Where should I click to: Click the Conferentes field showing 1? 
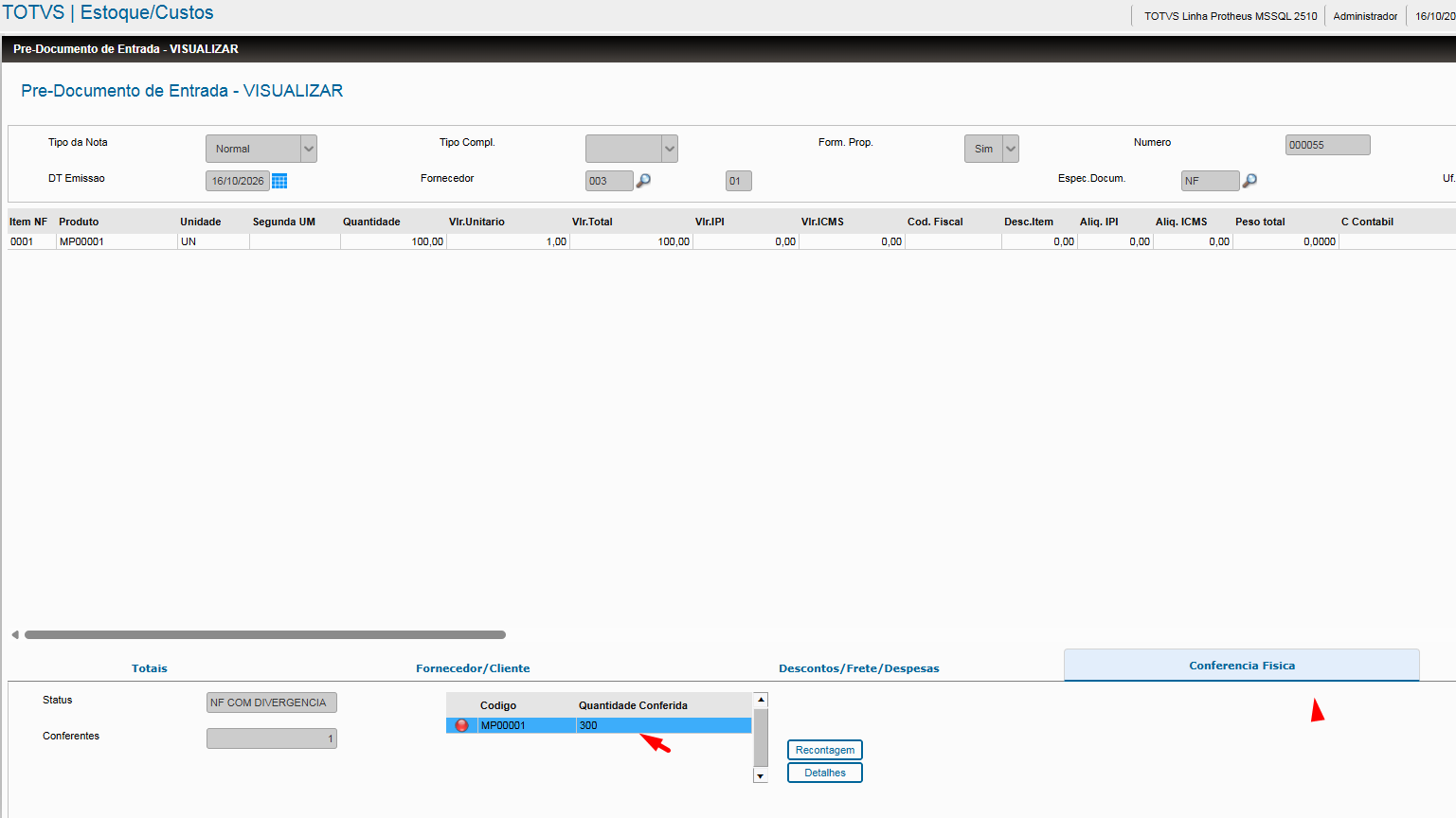(x=272, y=738)
